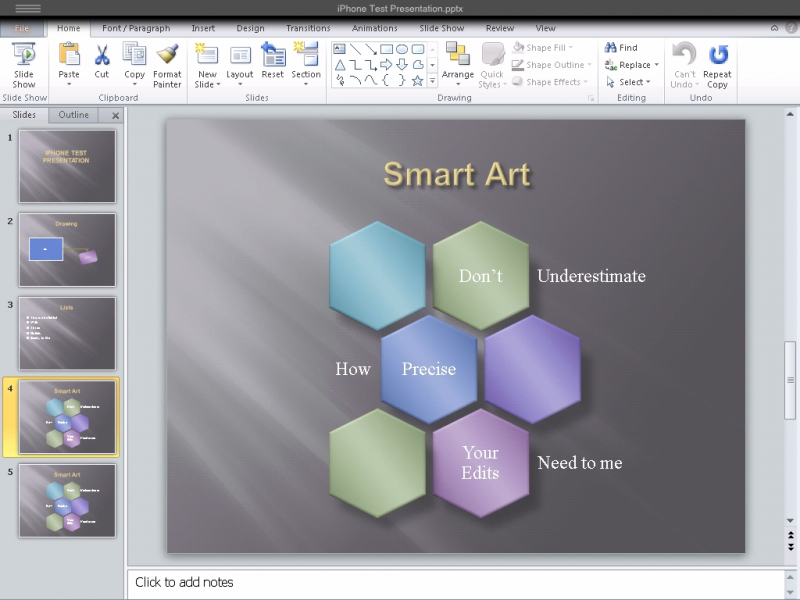Pick the Text Box shape in the gallery
Image resolution: width=800 pixels, height=600 pixels.
pyautogui.click(x=339, y=49)
